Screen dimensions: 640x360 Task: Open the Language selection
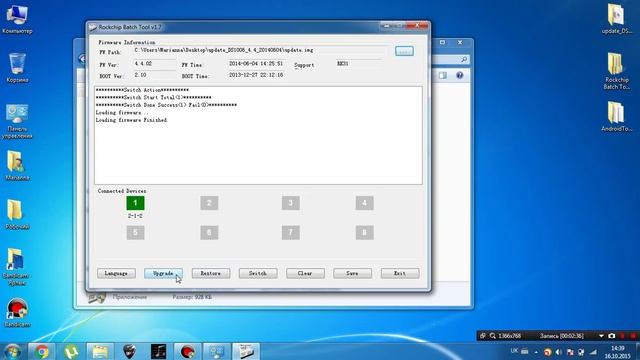116,273
